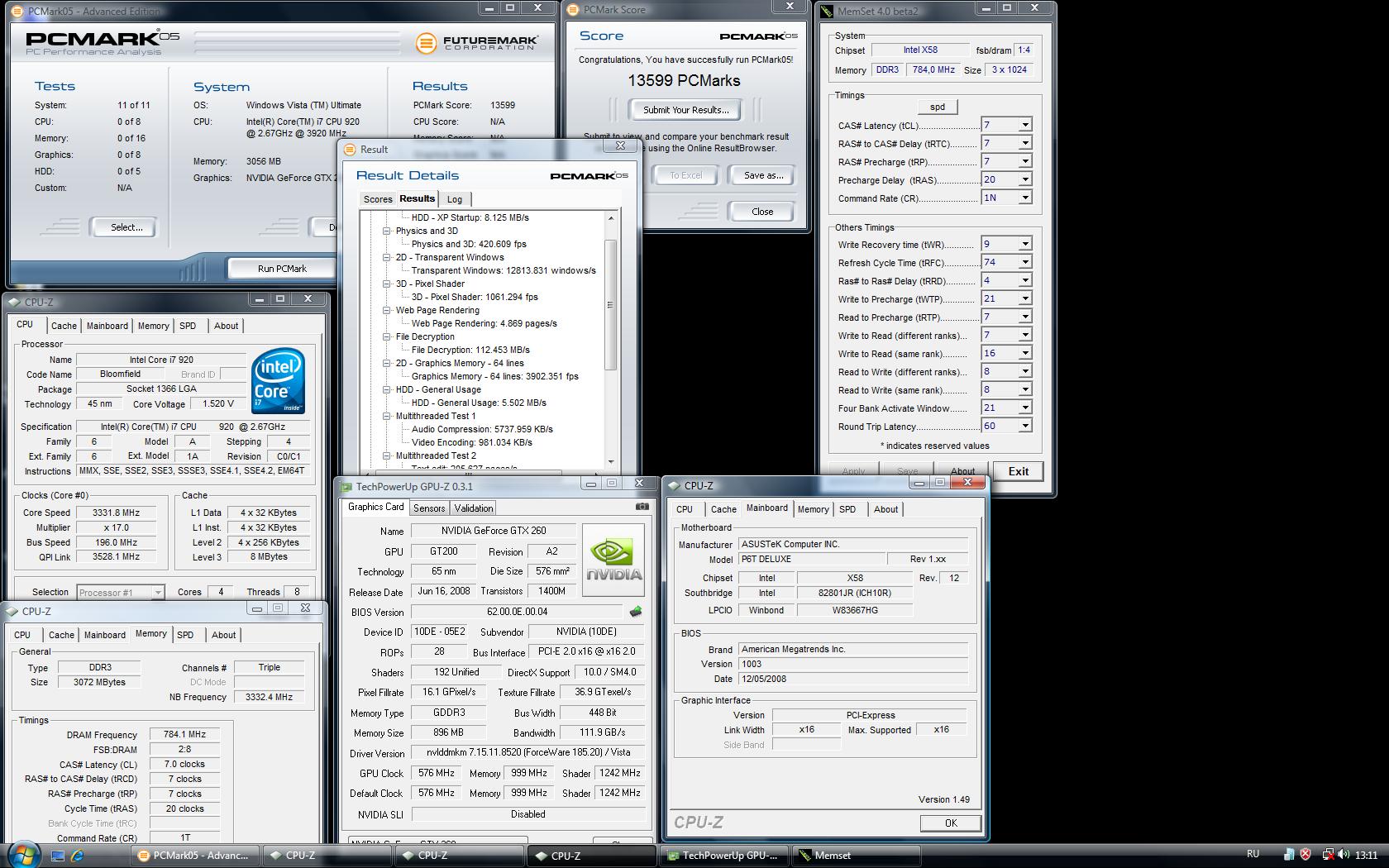The width and height of the screenshot is (1389, 868).
Task: Collapse the 2D - Transparent Windows node
Action: [x=386, y=258]
